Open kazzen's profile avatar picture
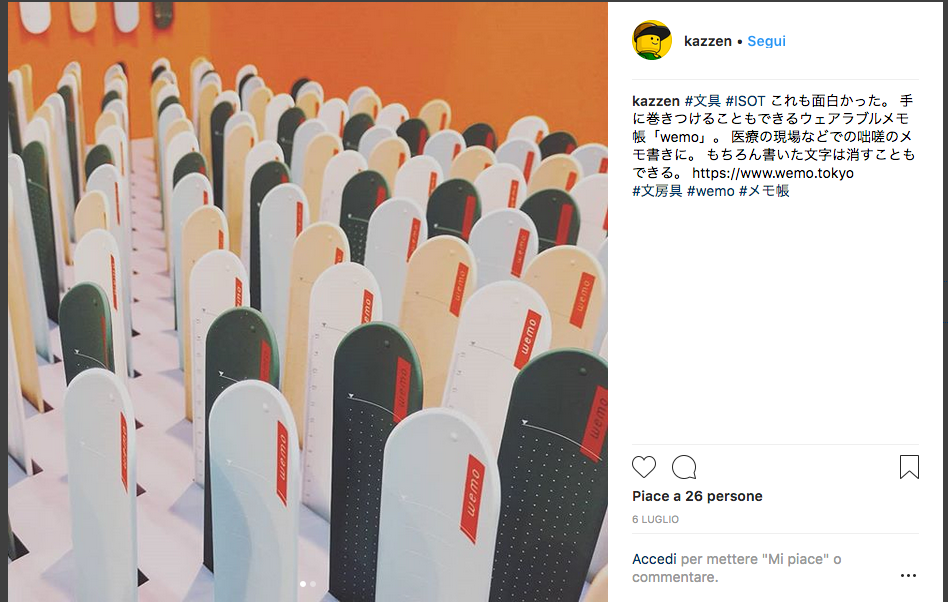The image size is (948, 602). coord(652,40)
